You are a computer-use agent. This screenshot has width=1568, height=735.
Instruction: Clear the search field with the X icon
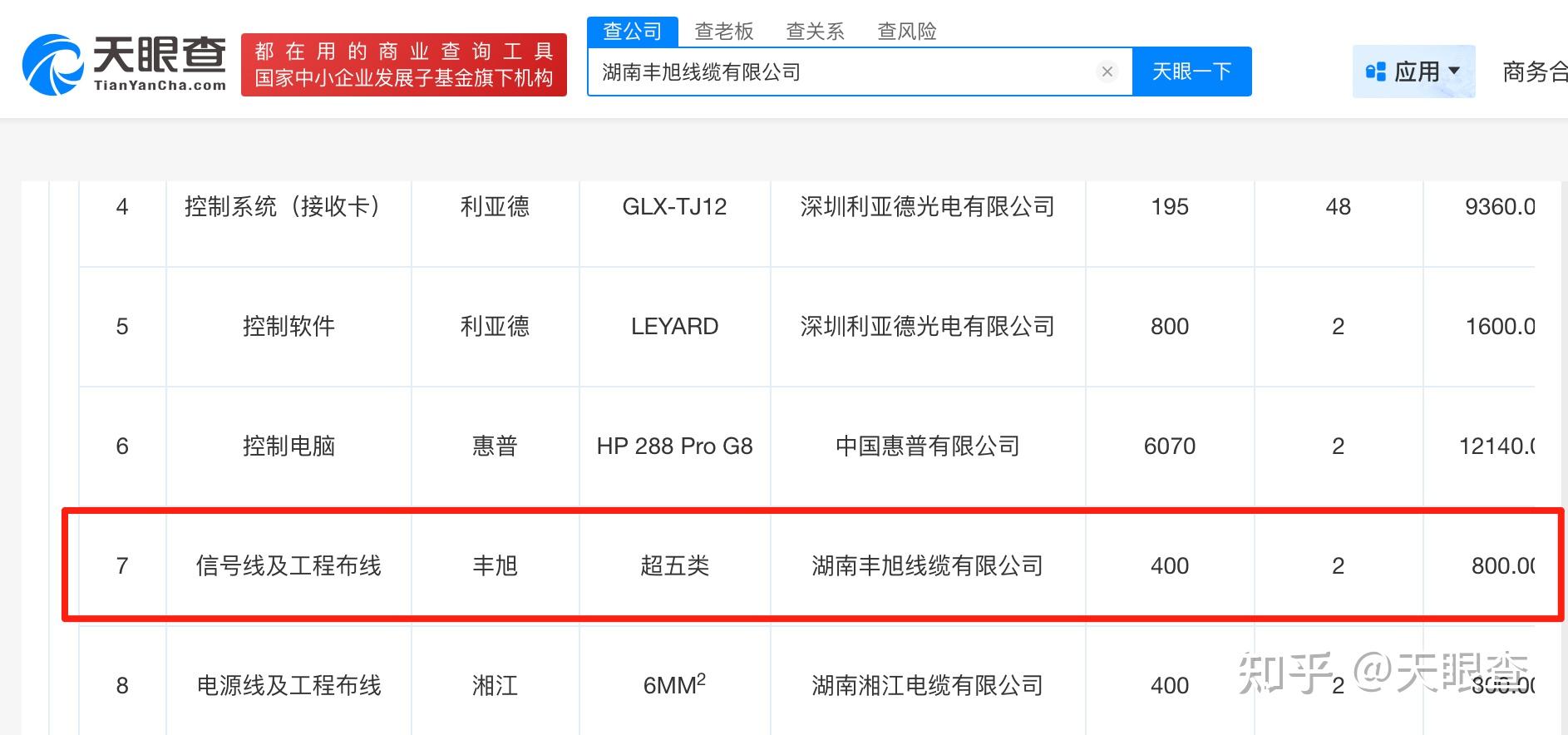point(1107,72)
